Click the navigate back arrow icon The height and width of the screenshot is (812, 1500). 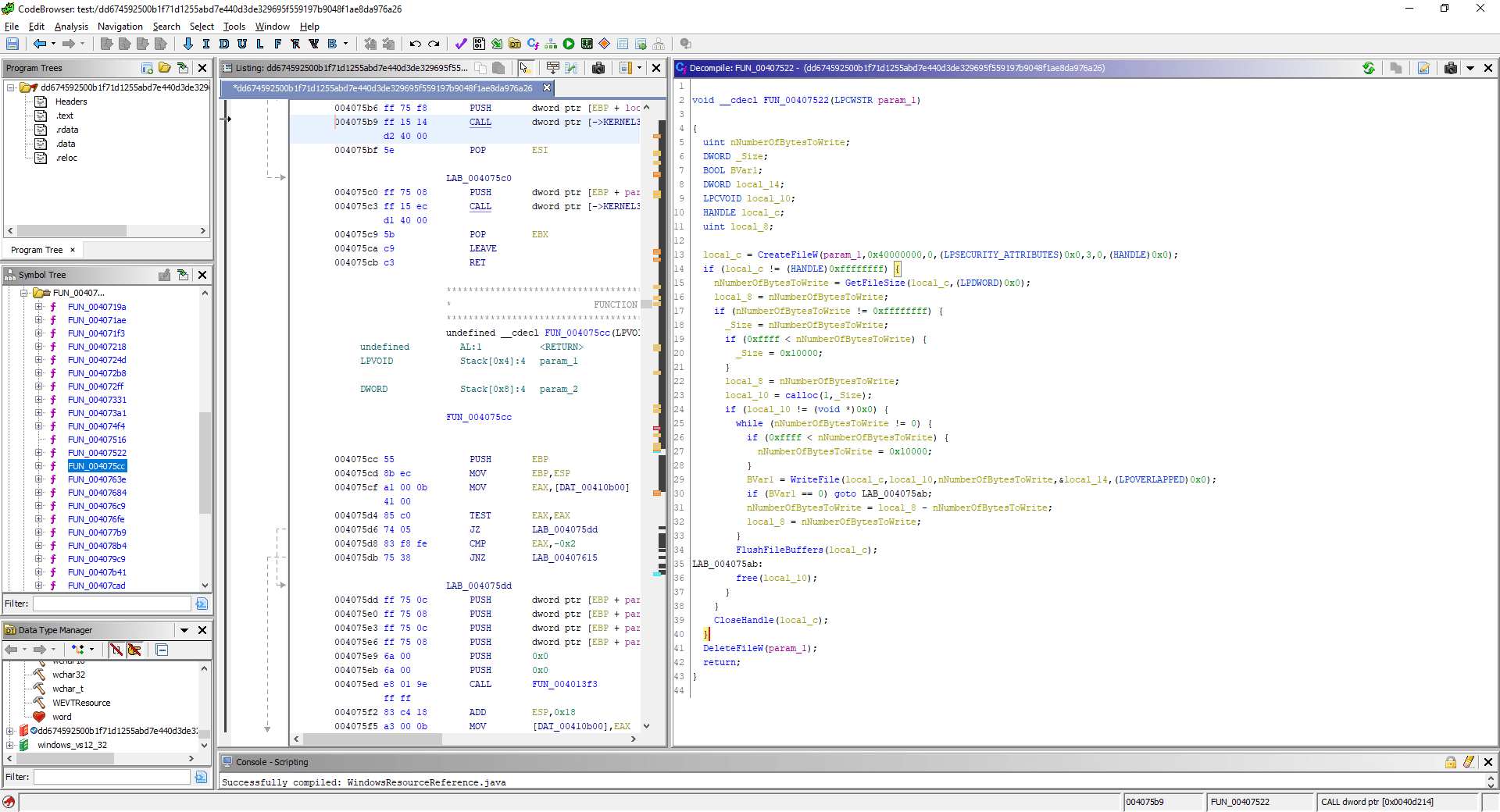click(41, 44)
